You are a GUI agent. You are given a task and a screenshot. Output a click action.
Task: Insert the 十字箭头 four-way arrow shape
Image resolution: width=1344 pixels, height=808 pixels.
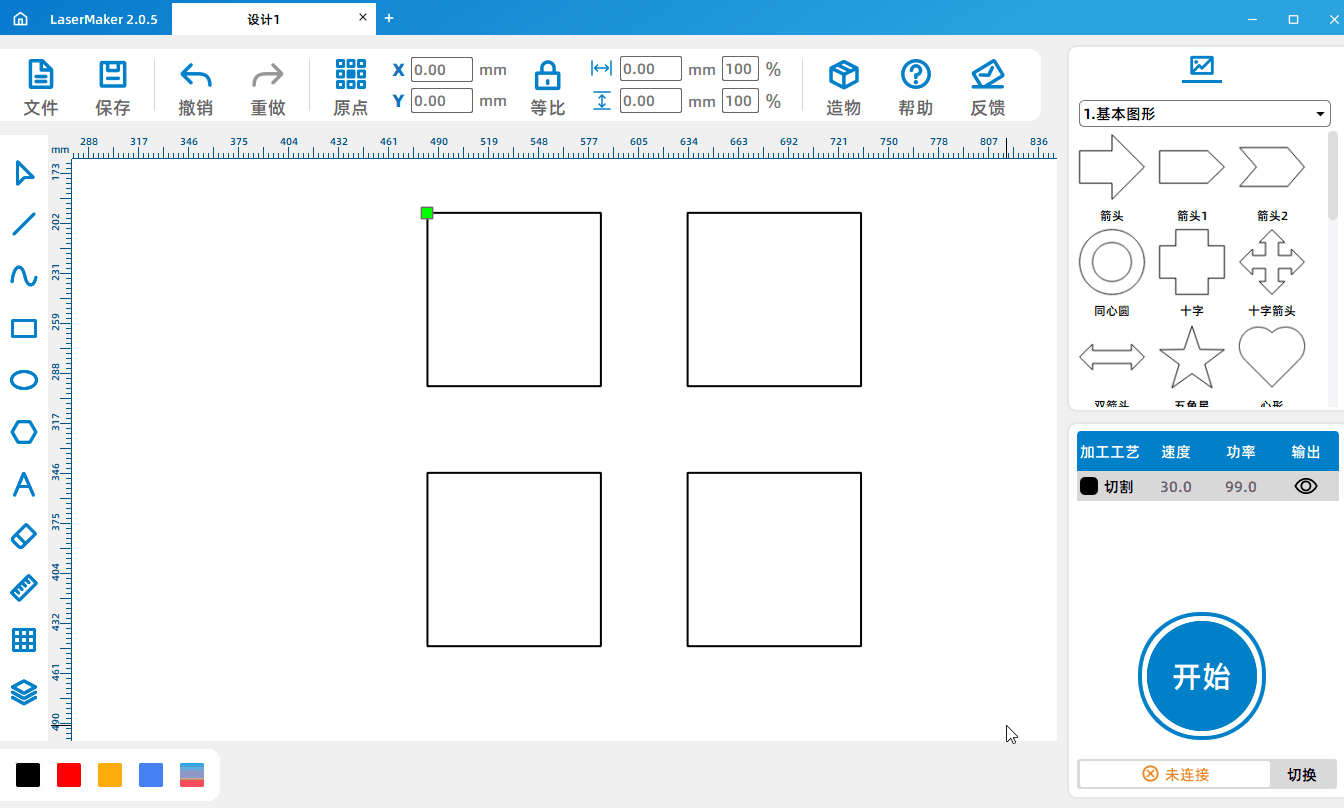pyautogui.click(x=1272, y=262)
